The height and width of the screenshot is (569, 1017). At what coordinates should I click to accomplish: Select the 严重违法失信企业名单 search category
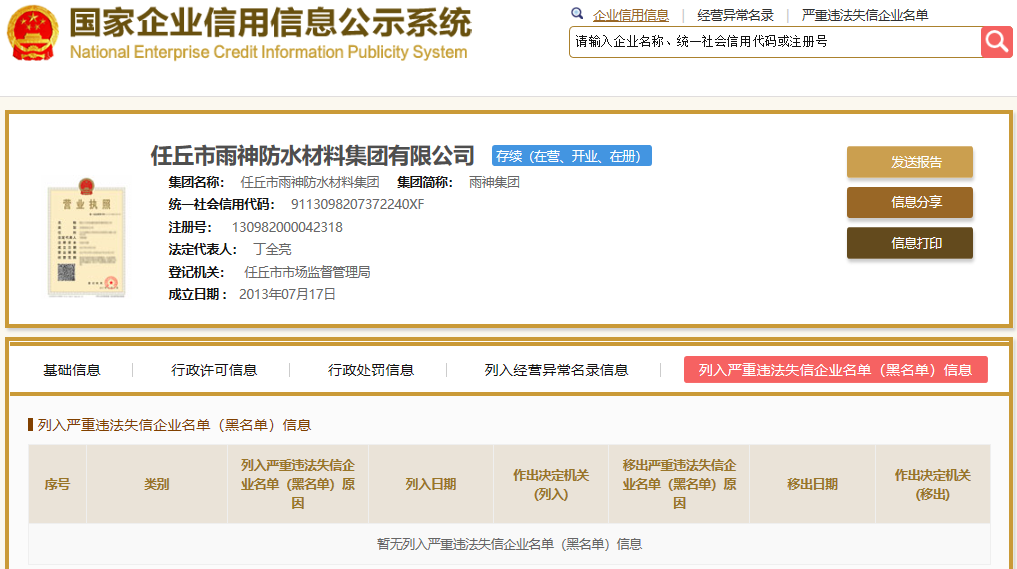[865, 15]
